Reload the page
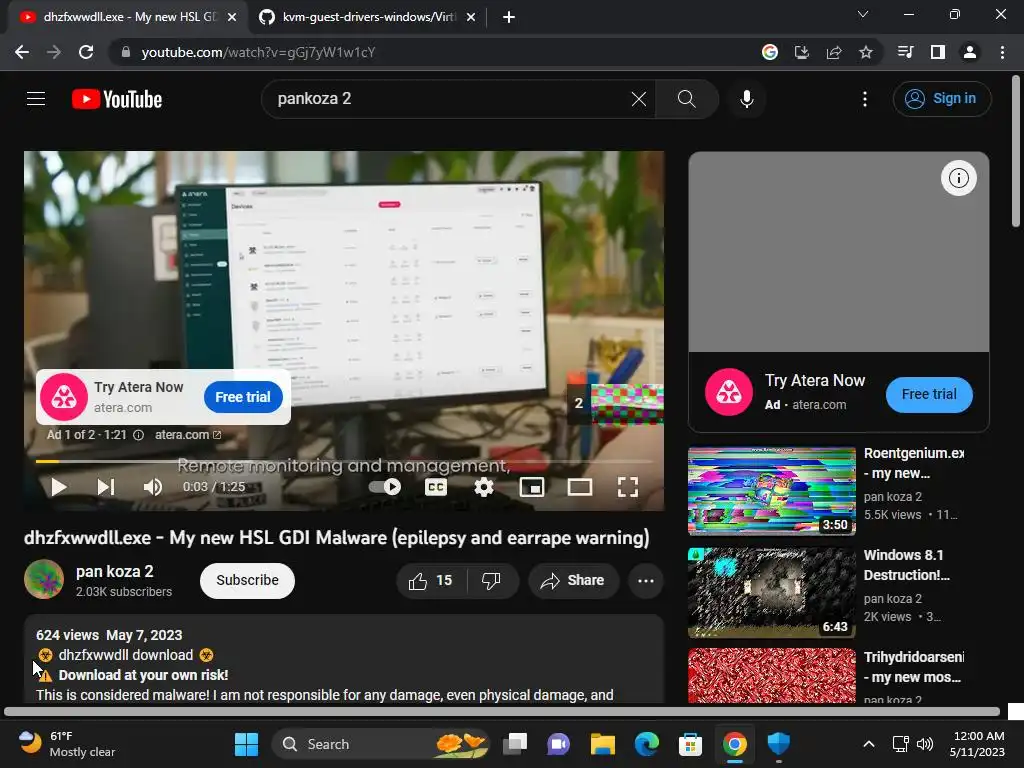 point(86,52)
